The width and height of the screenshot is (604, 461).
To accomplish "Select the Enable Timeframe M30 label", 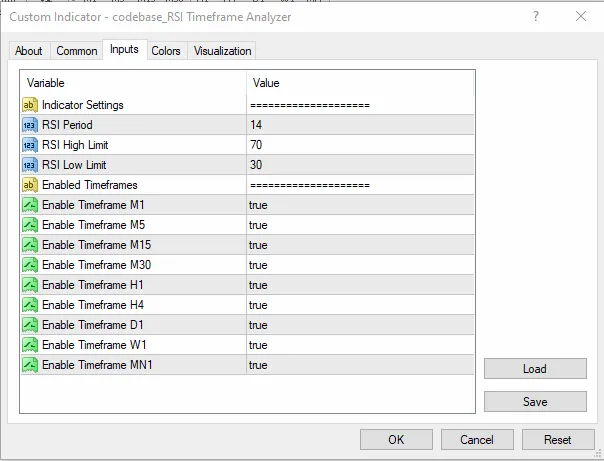I will tap(97, 265).
